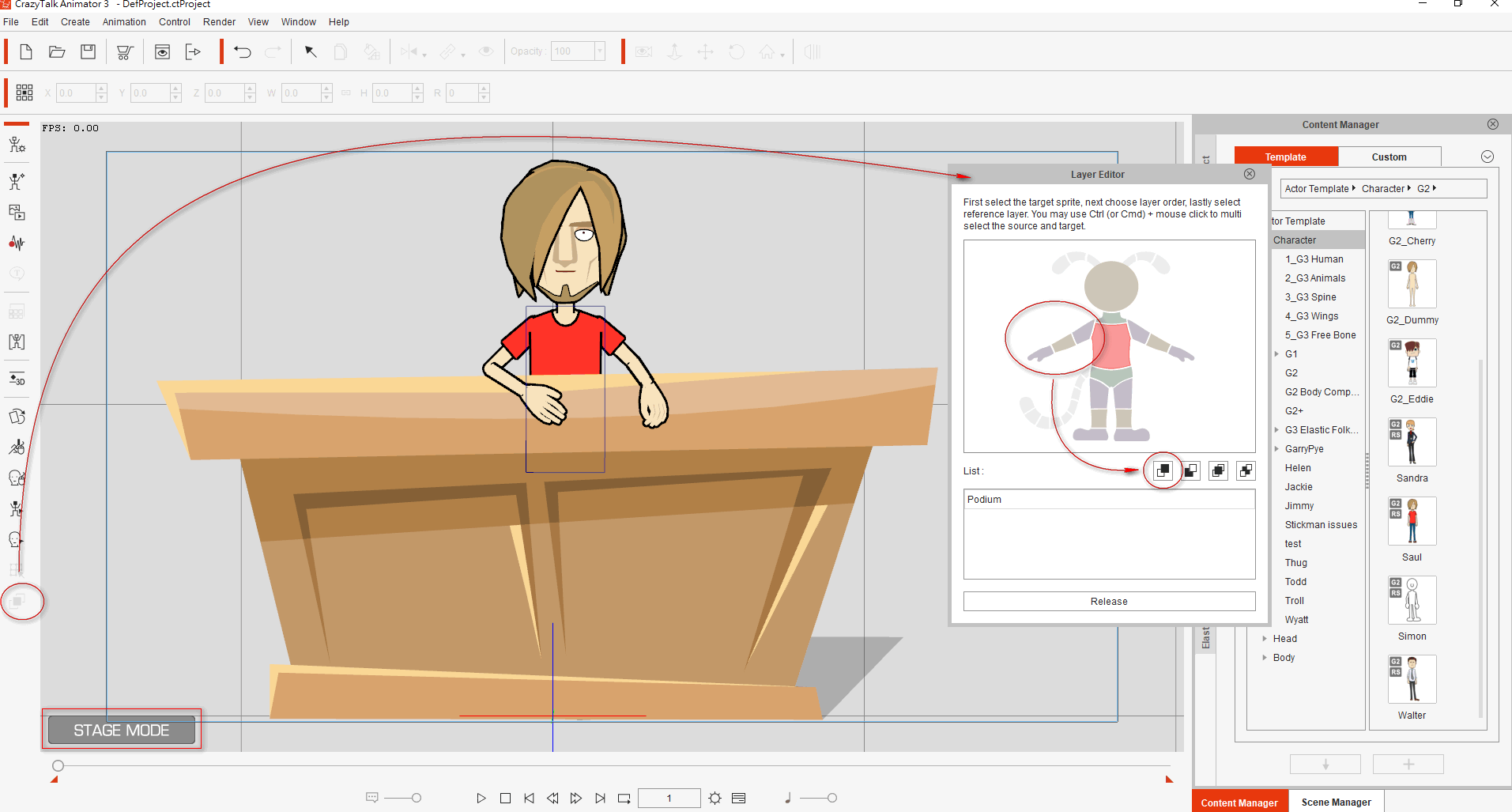Click the second layer order icon
Viewport: 1512px width, 812px height.
point(1190,471)
